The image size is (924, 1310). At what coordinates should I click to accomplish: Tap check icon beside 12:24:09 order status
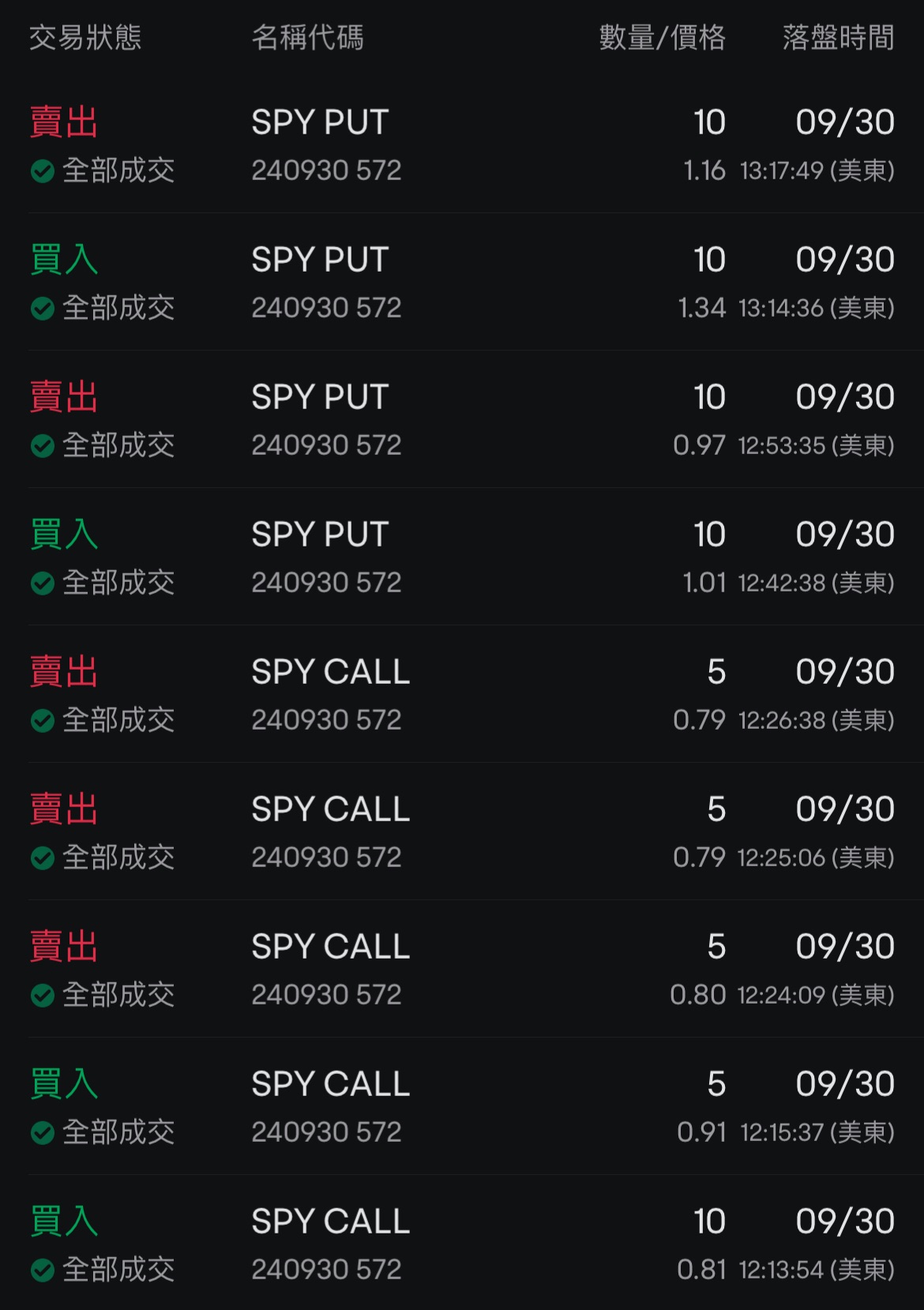tap(43, 995)
